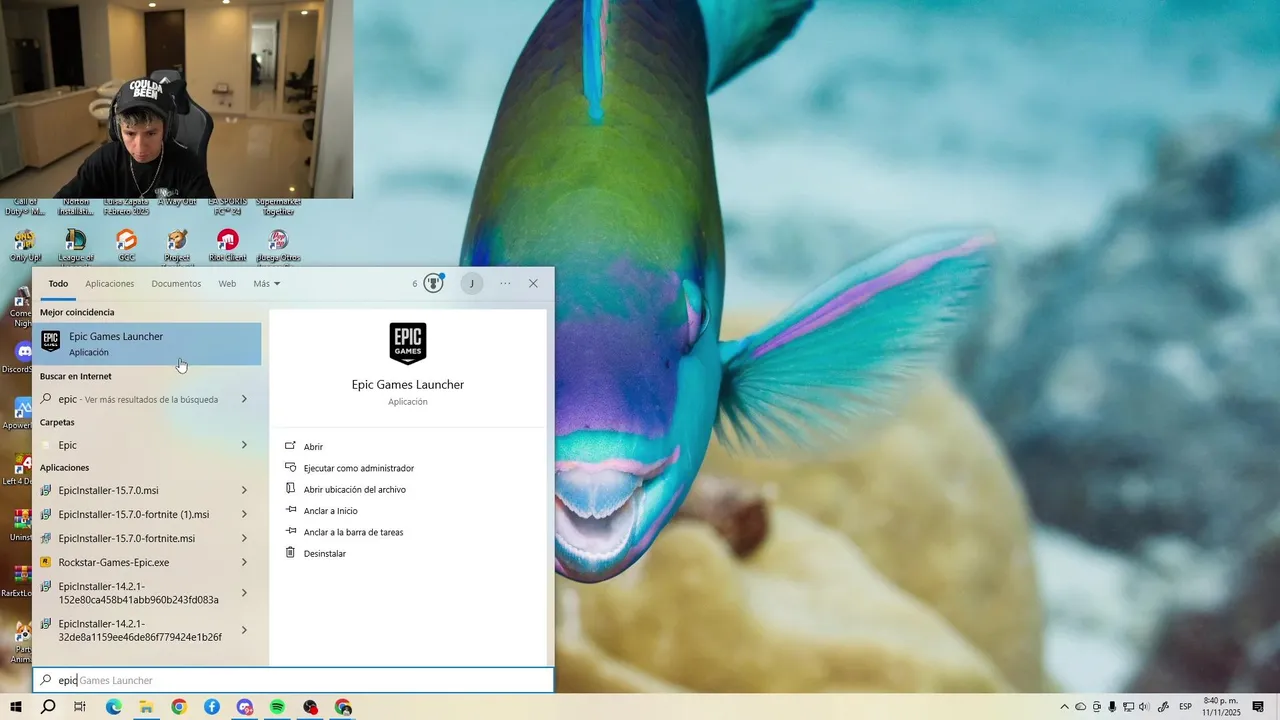Click 'epic - Ver más resultados de la búsqueda'
Image resolution: width=1280 pixels, height=720 pixels.
138,399
